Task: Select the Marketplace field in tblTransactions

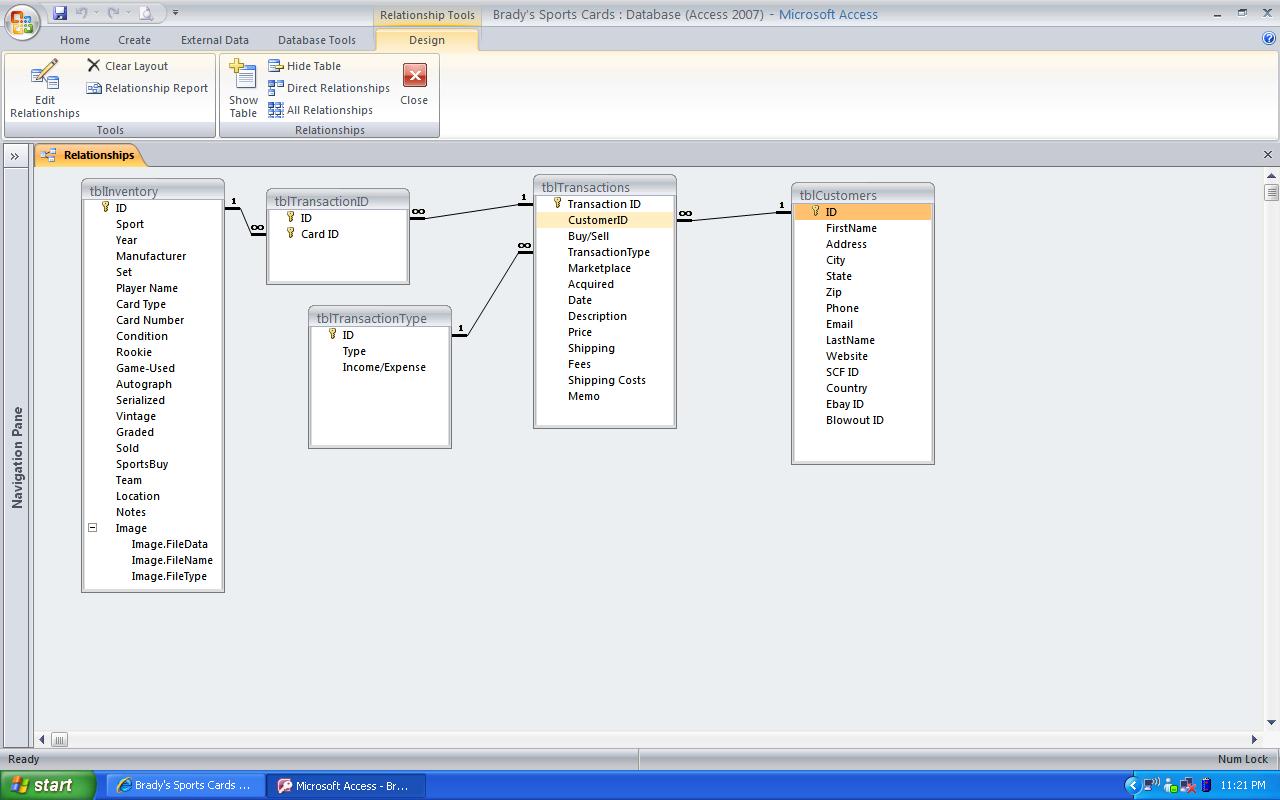Action: [605, 268]
